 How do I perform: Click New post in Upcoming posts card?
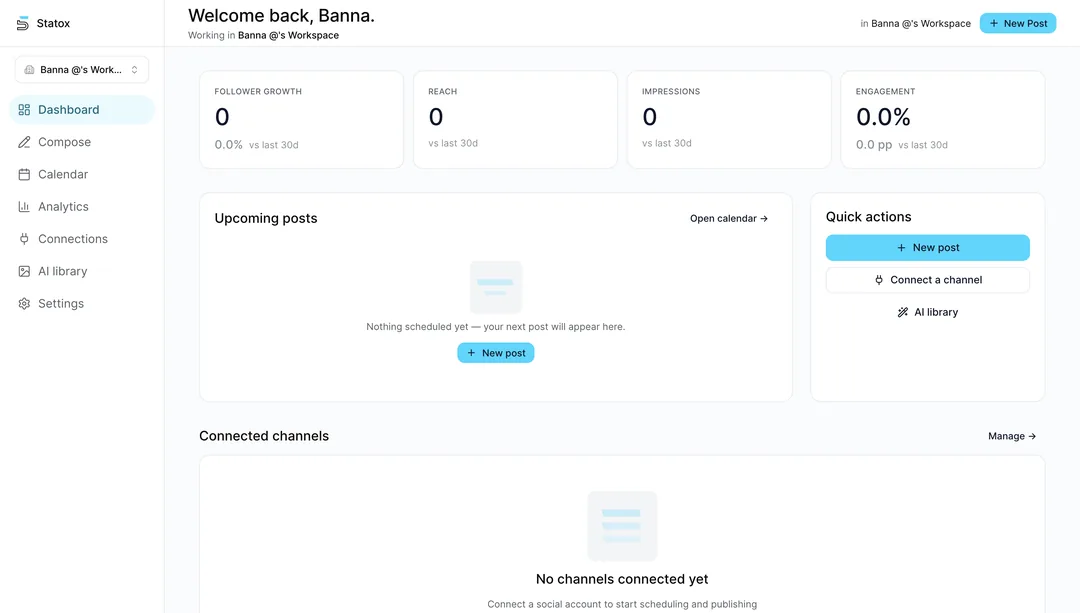coord(496,353)
